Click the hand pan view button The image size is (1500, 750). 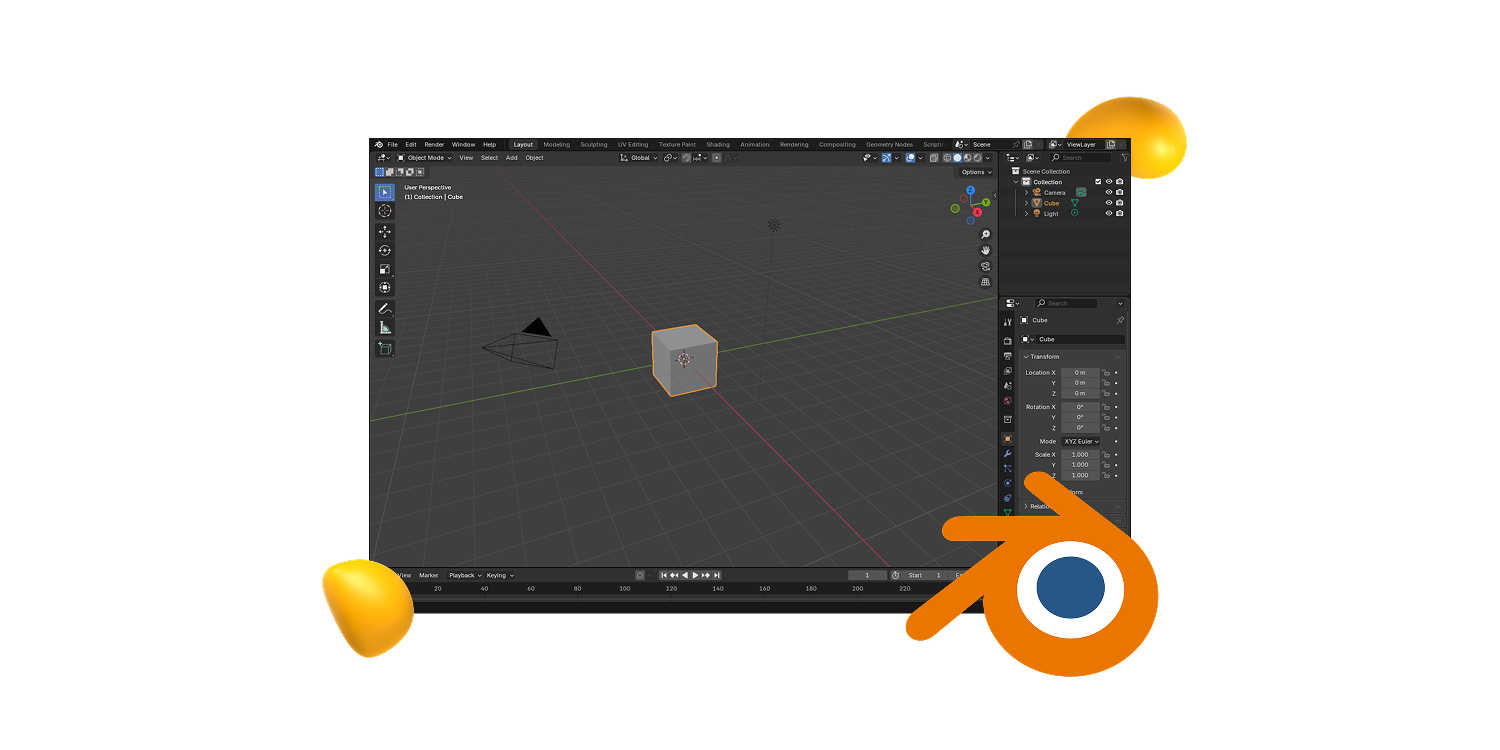[x=985, y=250]
